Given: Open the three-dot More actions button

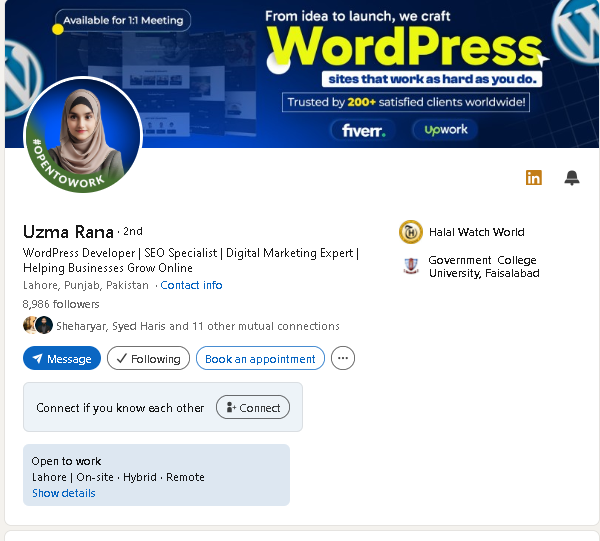Looking at the screenshot, I should (342, 358).
